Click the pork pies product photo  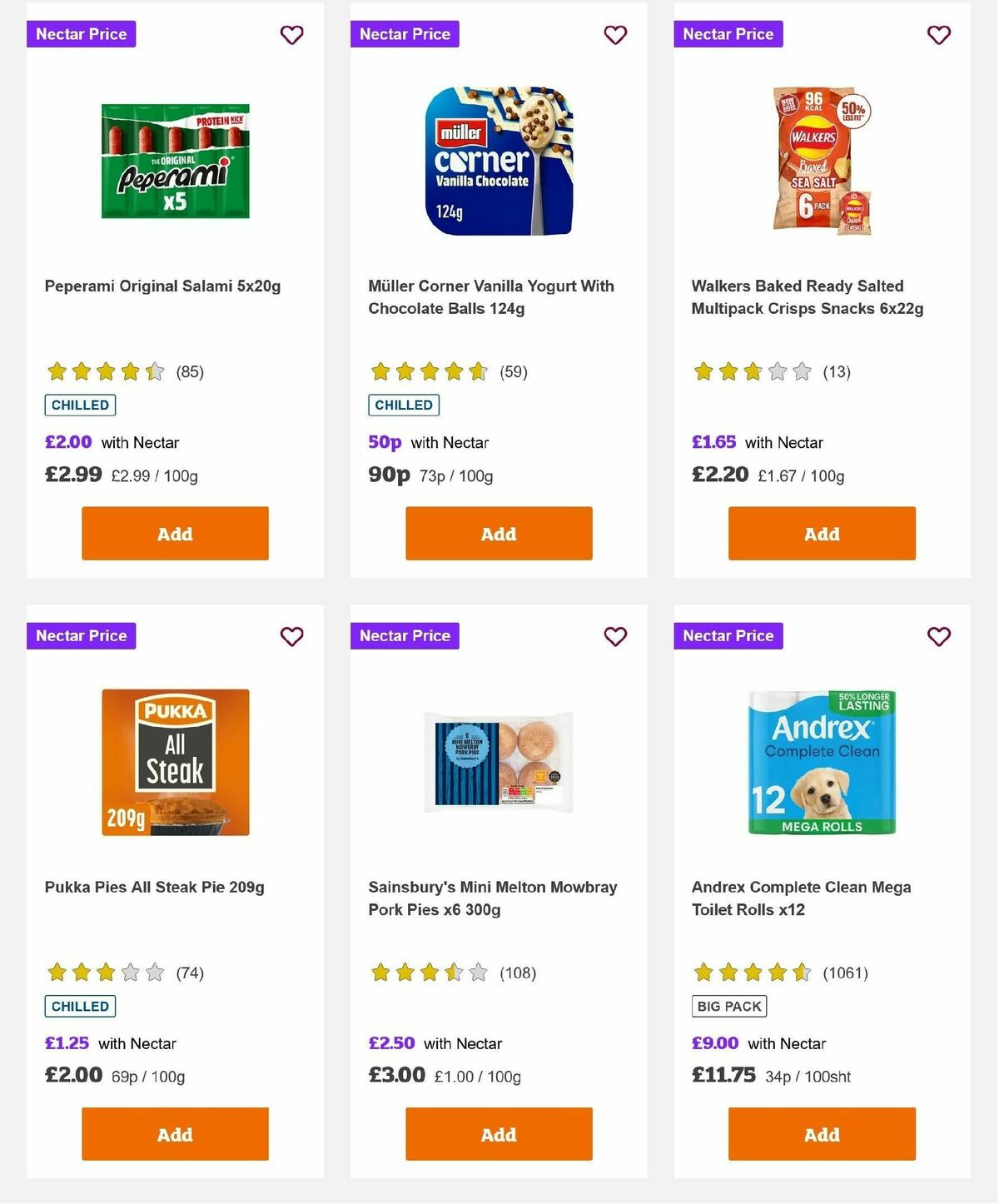tap(498, 762)
